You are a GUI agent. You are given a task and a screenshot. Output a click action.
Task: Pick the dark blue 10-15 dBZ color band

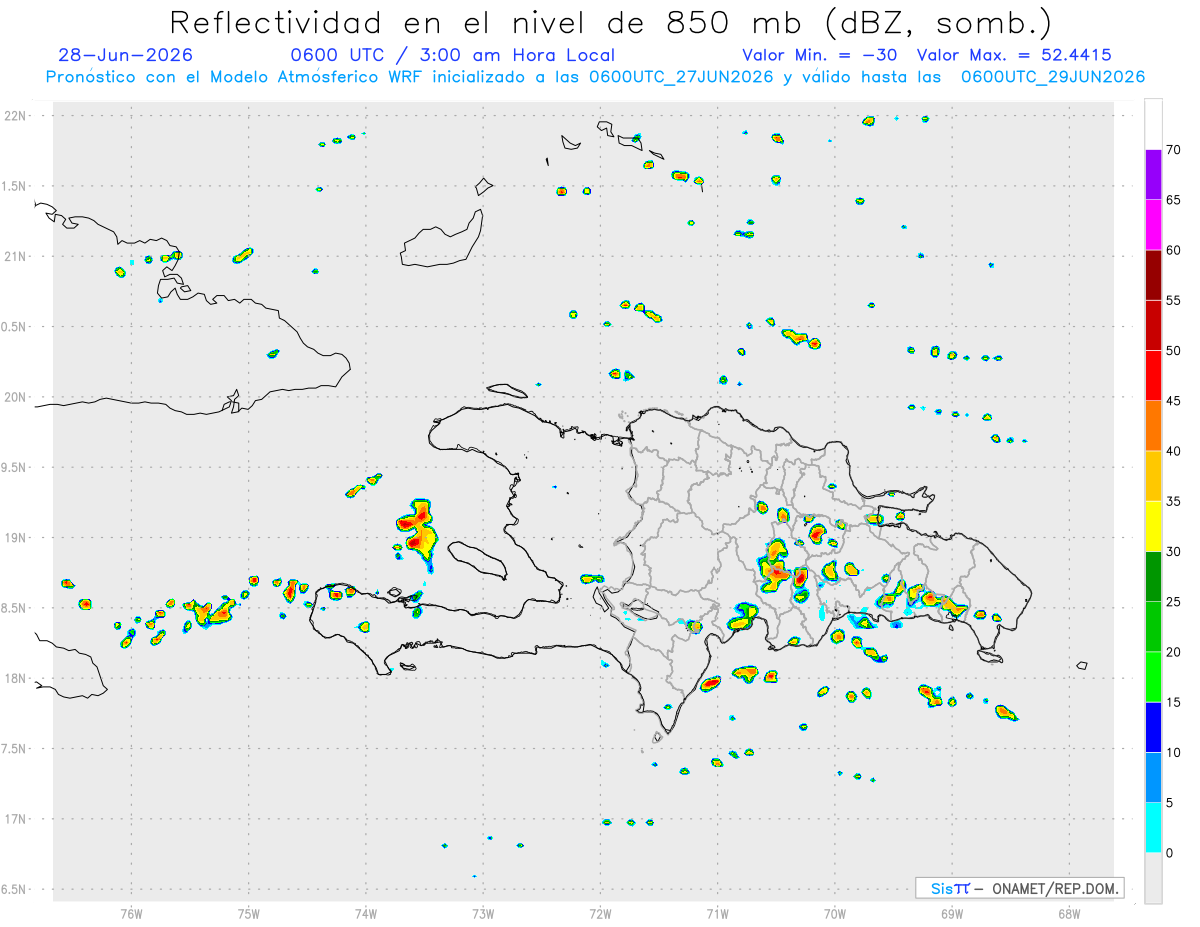[x=1153, y=728]
